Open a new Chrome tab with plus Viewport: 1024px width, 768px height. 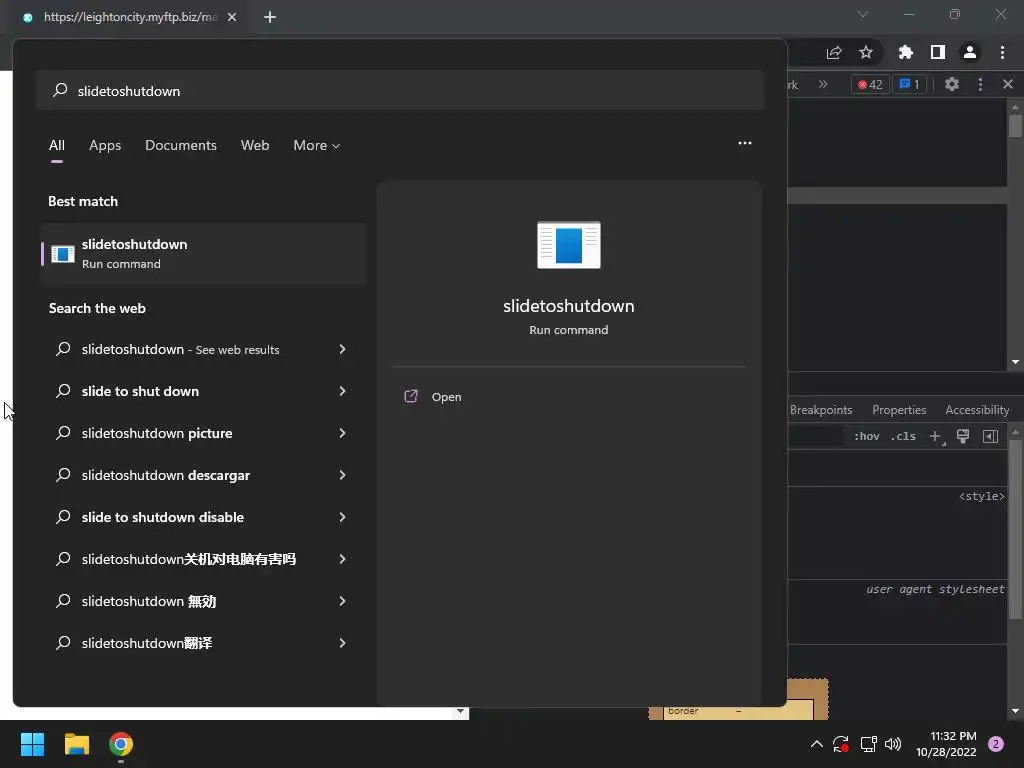pyautogui.click(x=270, y=17)
